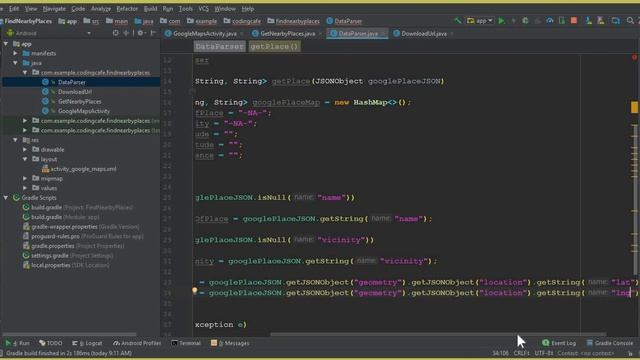The height and width of the screenshot is (360, 640).
Task: Close the DataParser.java tab
Action: (x=383, y=33)
